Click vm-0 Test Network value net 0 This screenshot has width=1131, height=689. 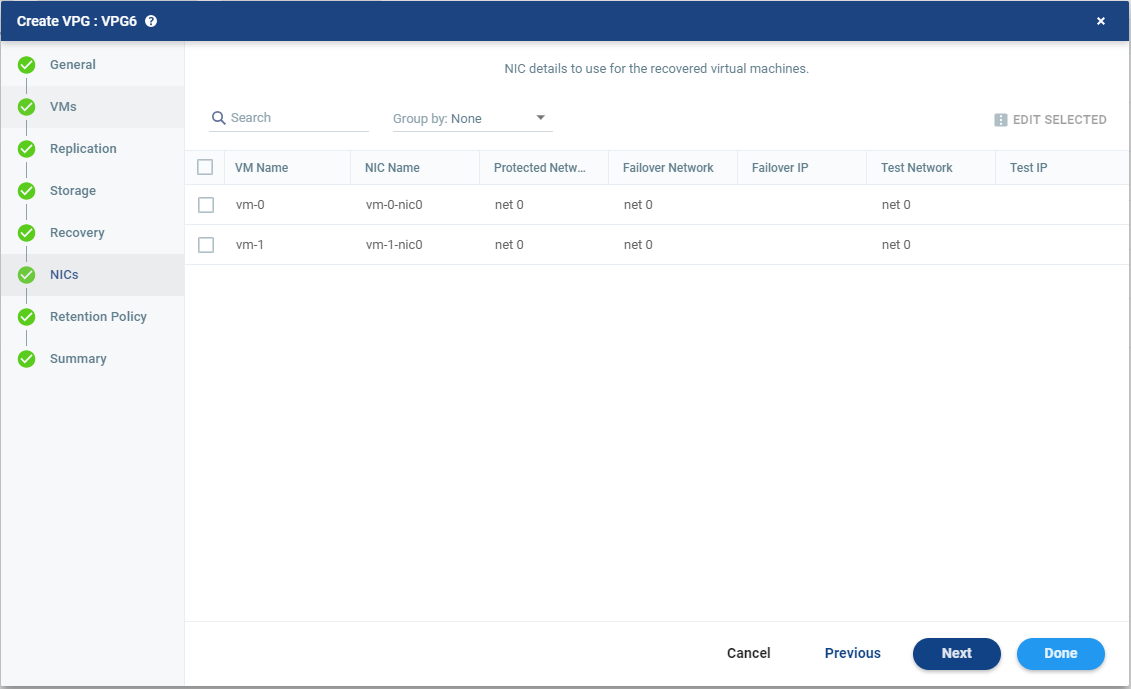click(896, 205)
